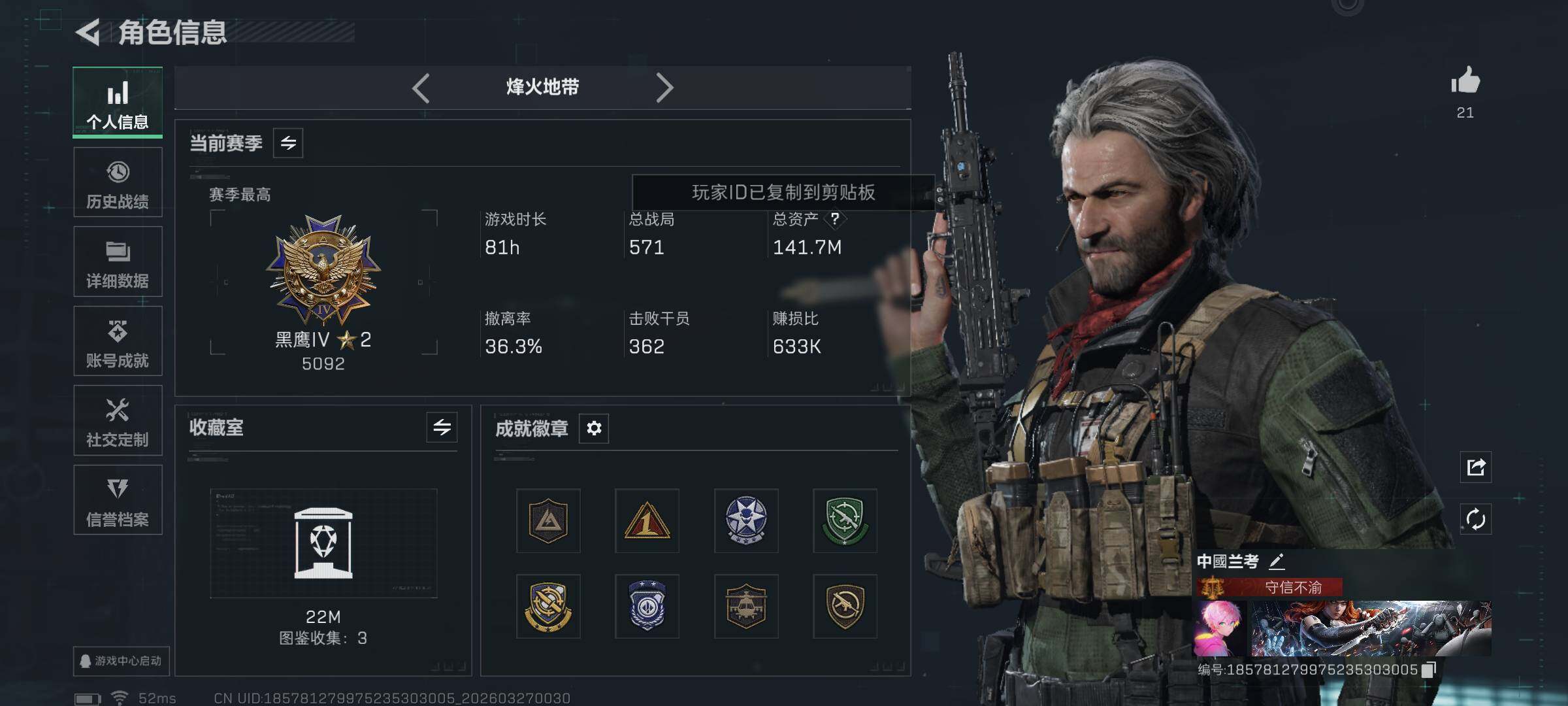1568x706 pixels.
Task: Open the share icon beside the character
Action: click(1475, 467)
